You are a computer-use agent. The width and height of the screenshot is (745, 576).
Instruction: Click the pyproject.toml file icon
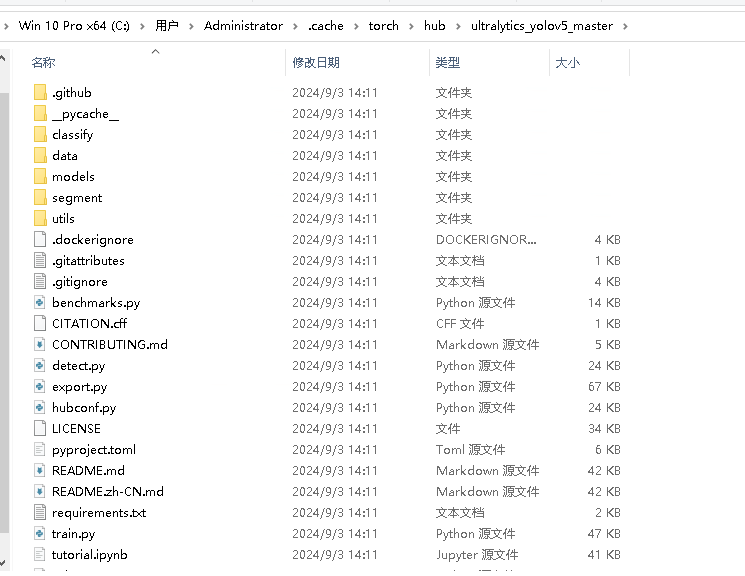tap(40, 449)
